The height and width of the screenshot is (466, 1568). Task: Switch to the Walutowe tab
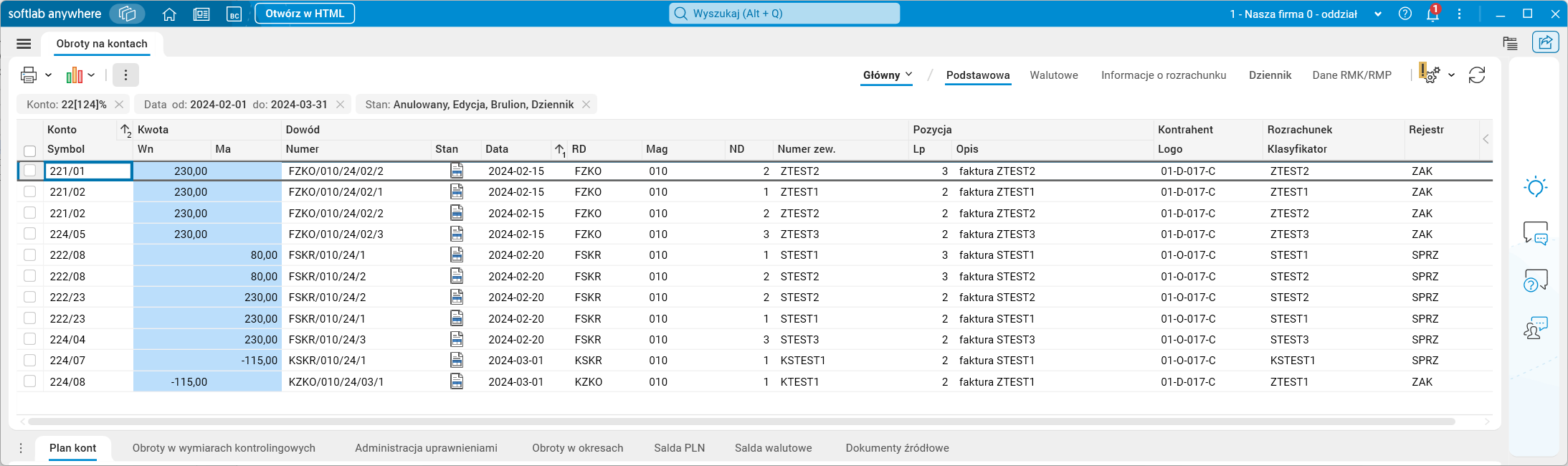point(1053,75)
